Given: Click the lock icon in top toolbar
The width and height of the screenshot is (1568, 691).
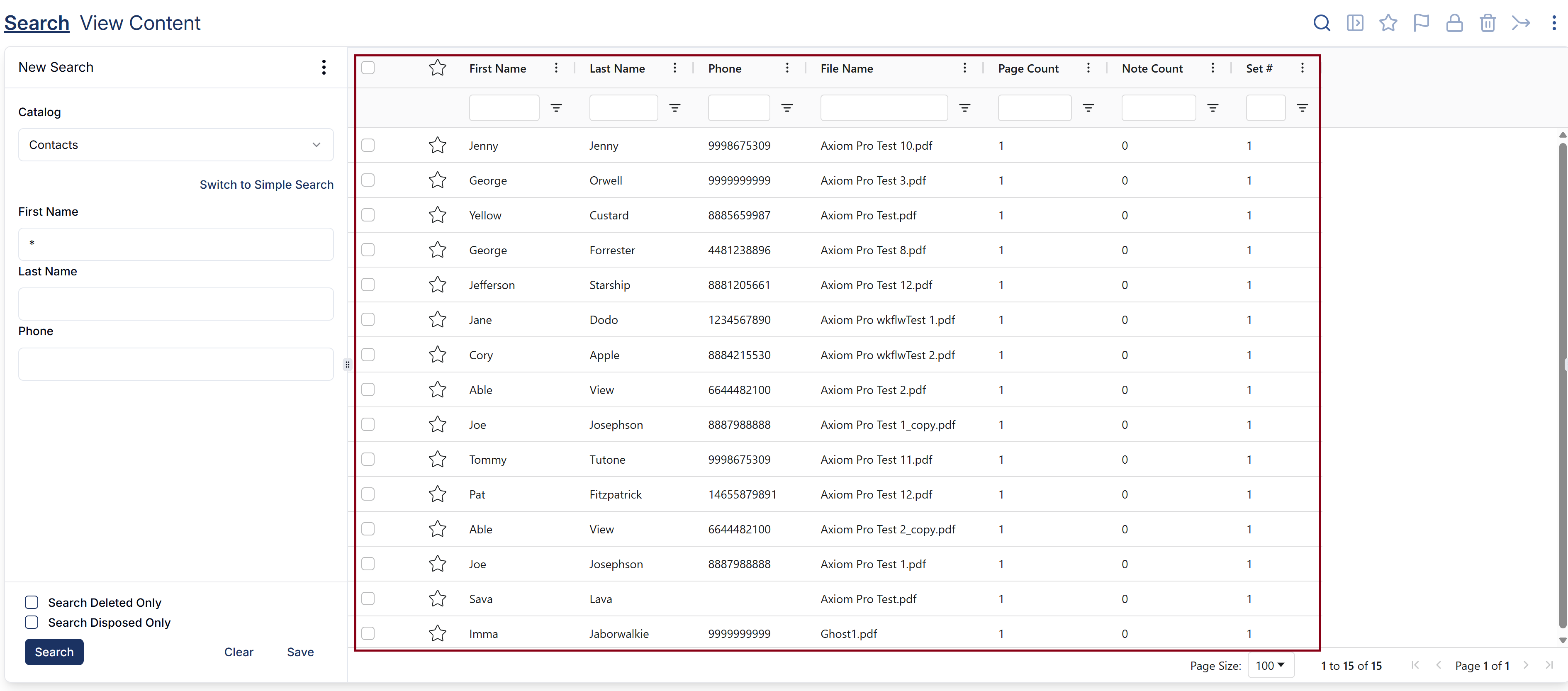Looking at the screenshot, I should [1454, 23].
